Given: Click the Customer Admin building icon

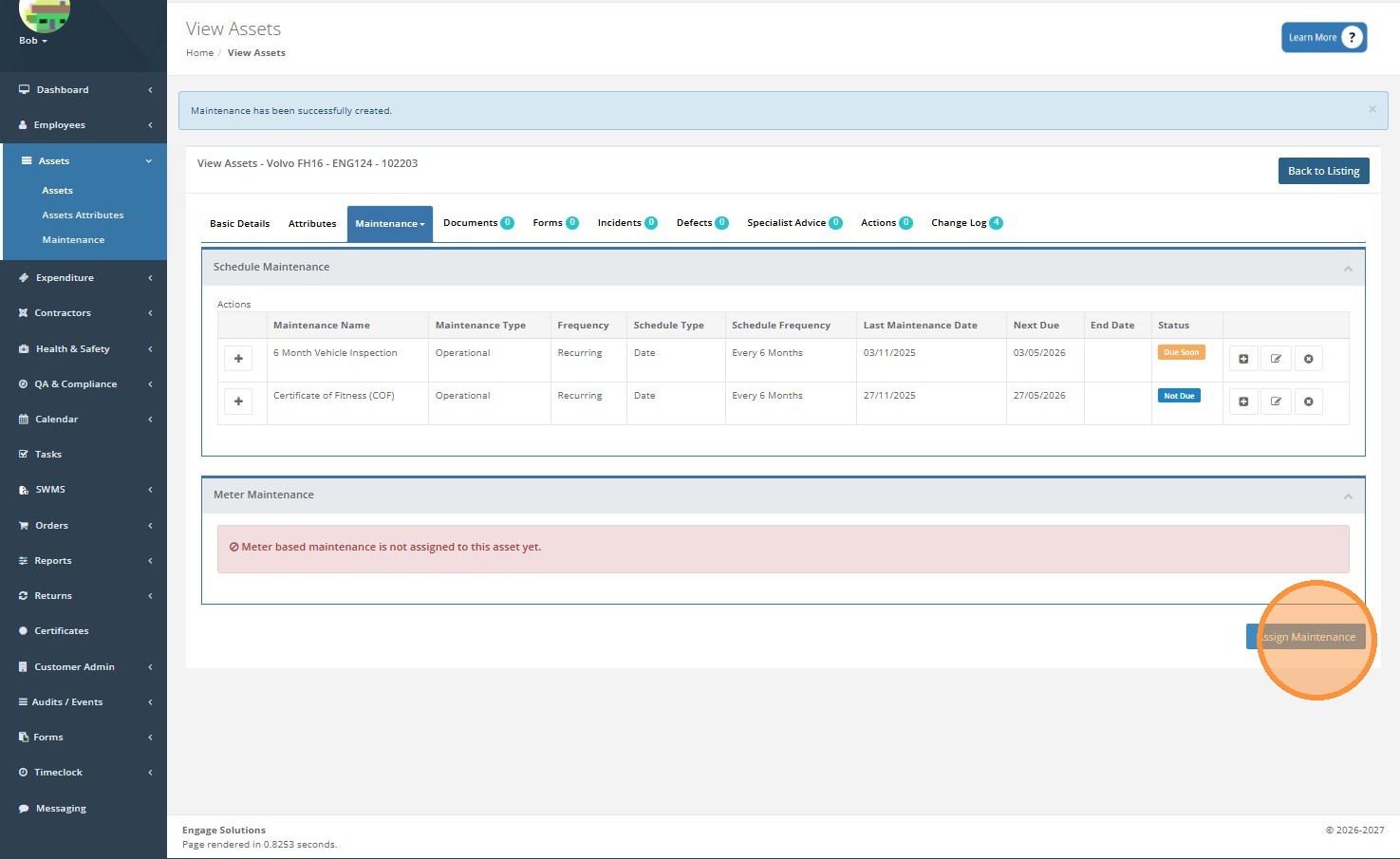Looking at the screenshot, I should point(23,667).
